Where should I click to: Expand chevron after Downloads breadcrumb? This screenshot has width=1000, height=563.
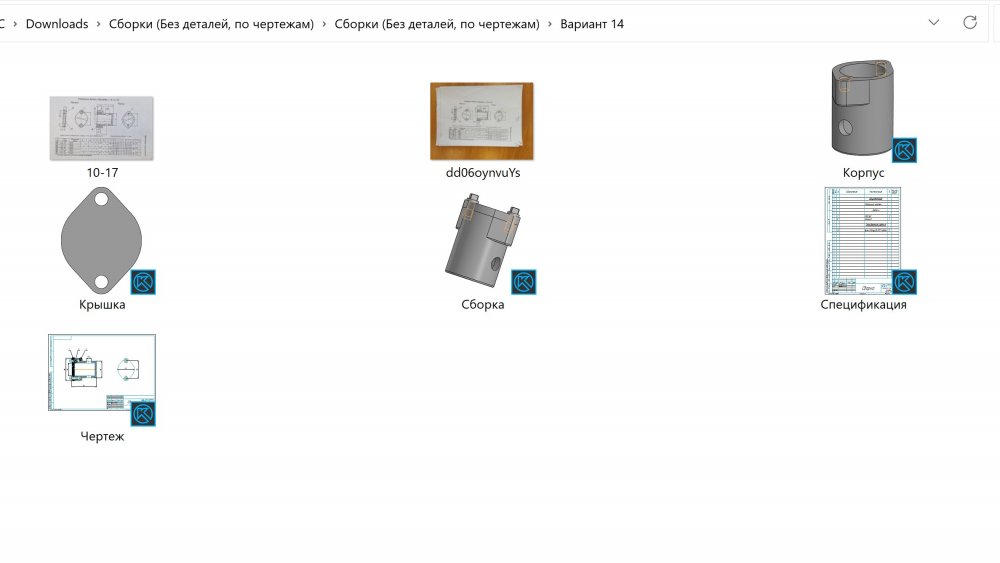[98, 24]
